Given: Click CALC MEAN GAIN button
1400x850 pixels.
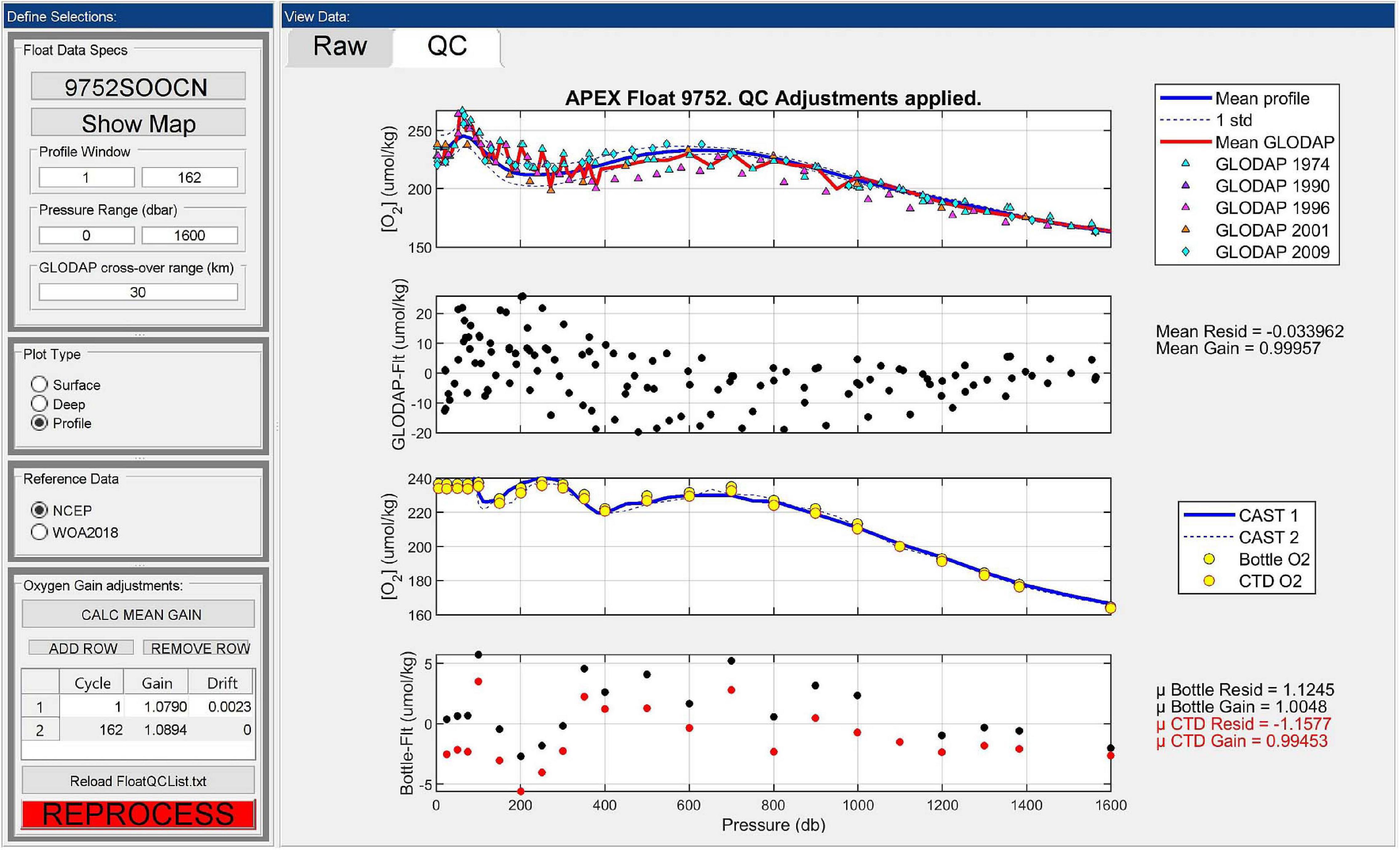Looking at the screenshot, I should point(138,614).
